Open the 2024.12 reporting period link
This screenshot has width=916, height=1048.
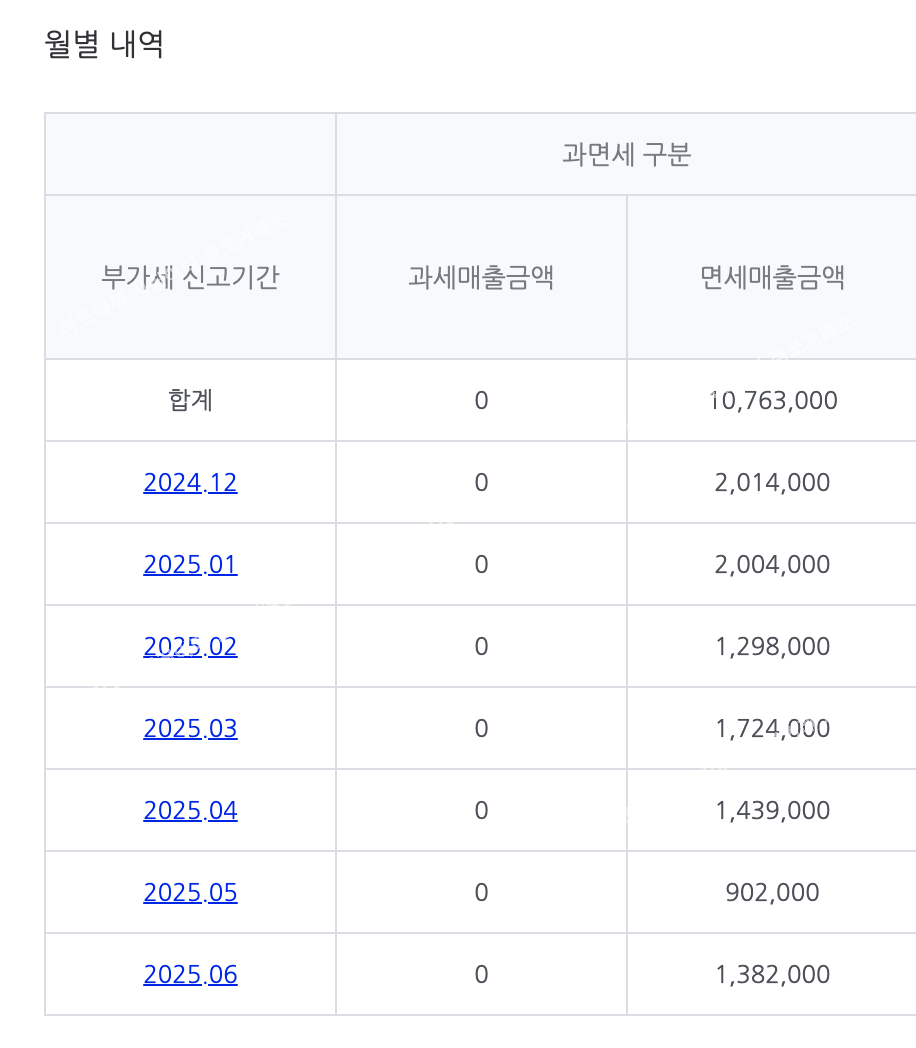click(x=190, y=483)
